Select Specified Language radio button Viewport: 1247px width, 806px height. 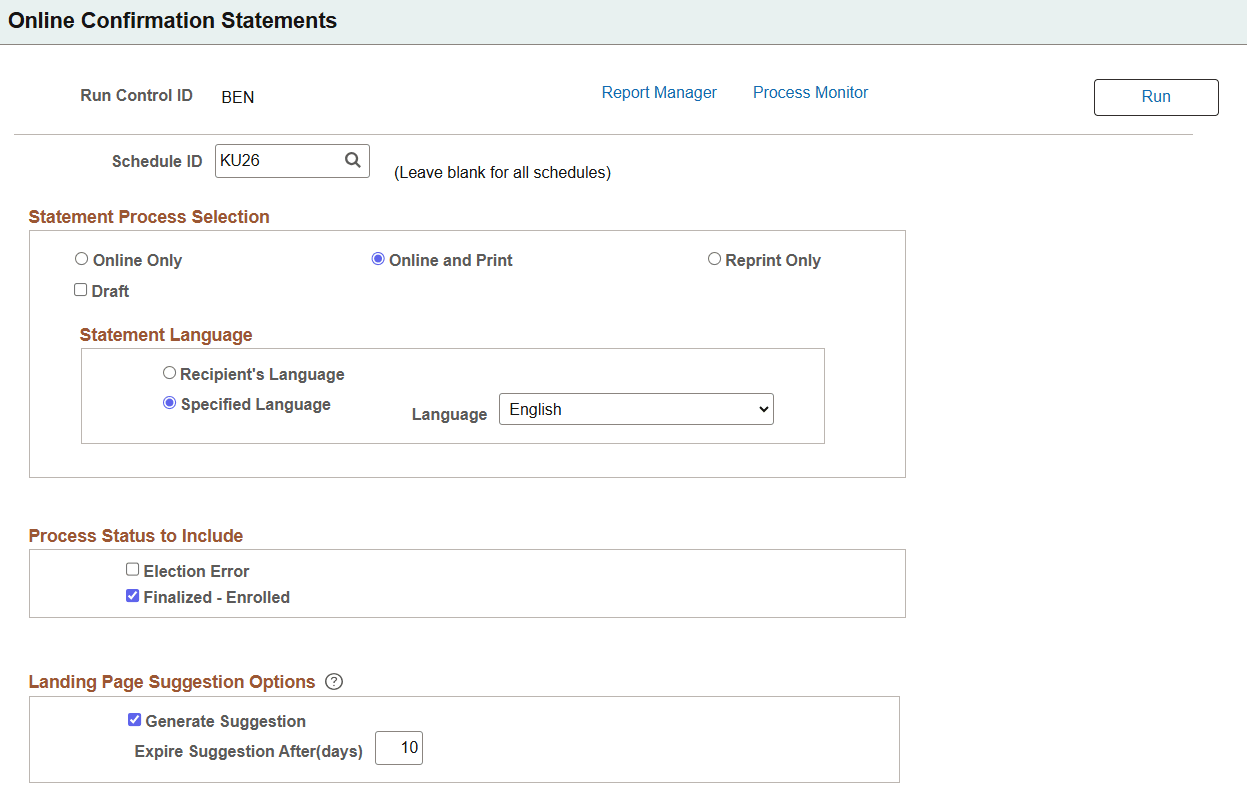click(x=169, y=403)
